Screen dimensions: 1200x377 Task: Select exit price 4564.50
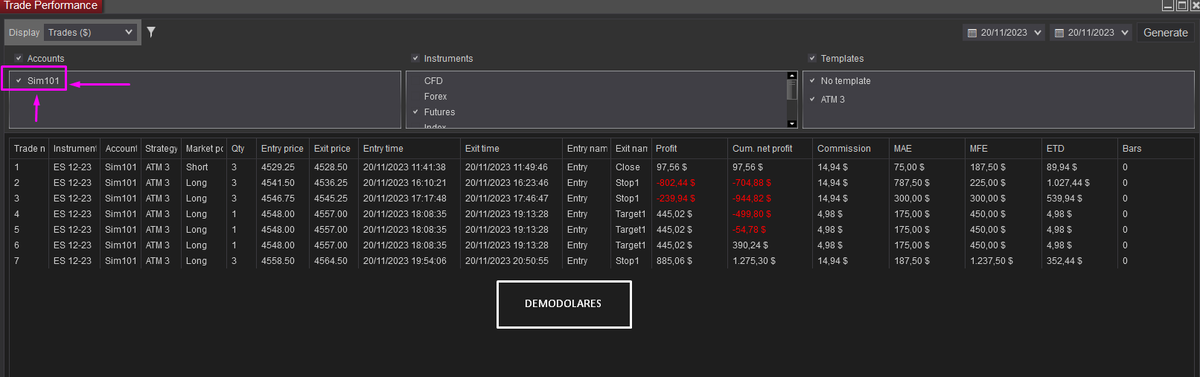pyautogui.click(x=330, y=261)
